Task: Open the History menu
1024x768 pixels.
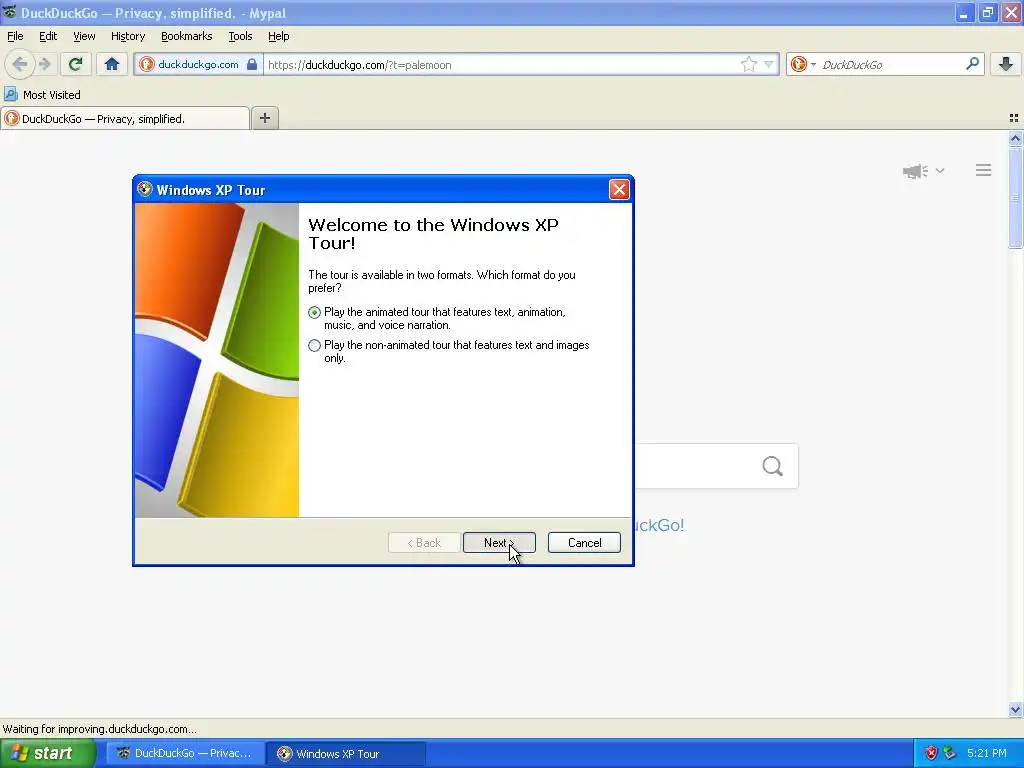Action: [x=127, y=36]
